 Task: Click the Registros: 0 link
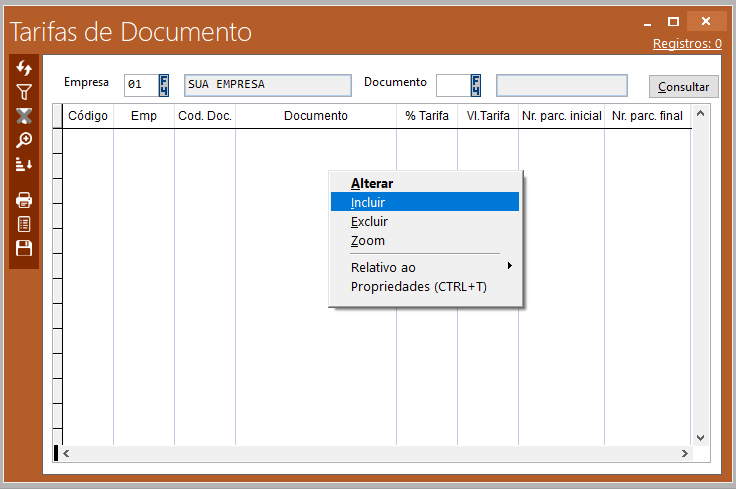coord(687,43)
